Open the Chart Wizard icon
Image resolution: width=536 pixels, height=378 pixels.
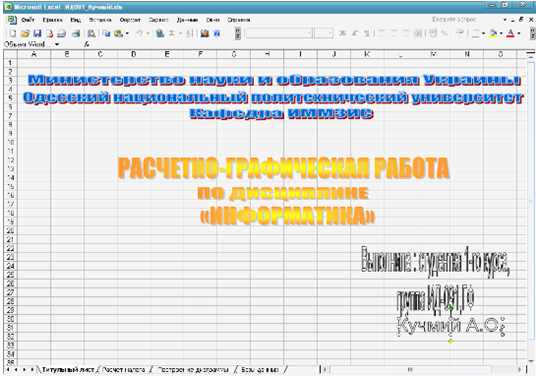(x=205, y=33)
